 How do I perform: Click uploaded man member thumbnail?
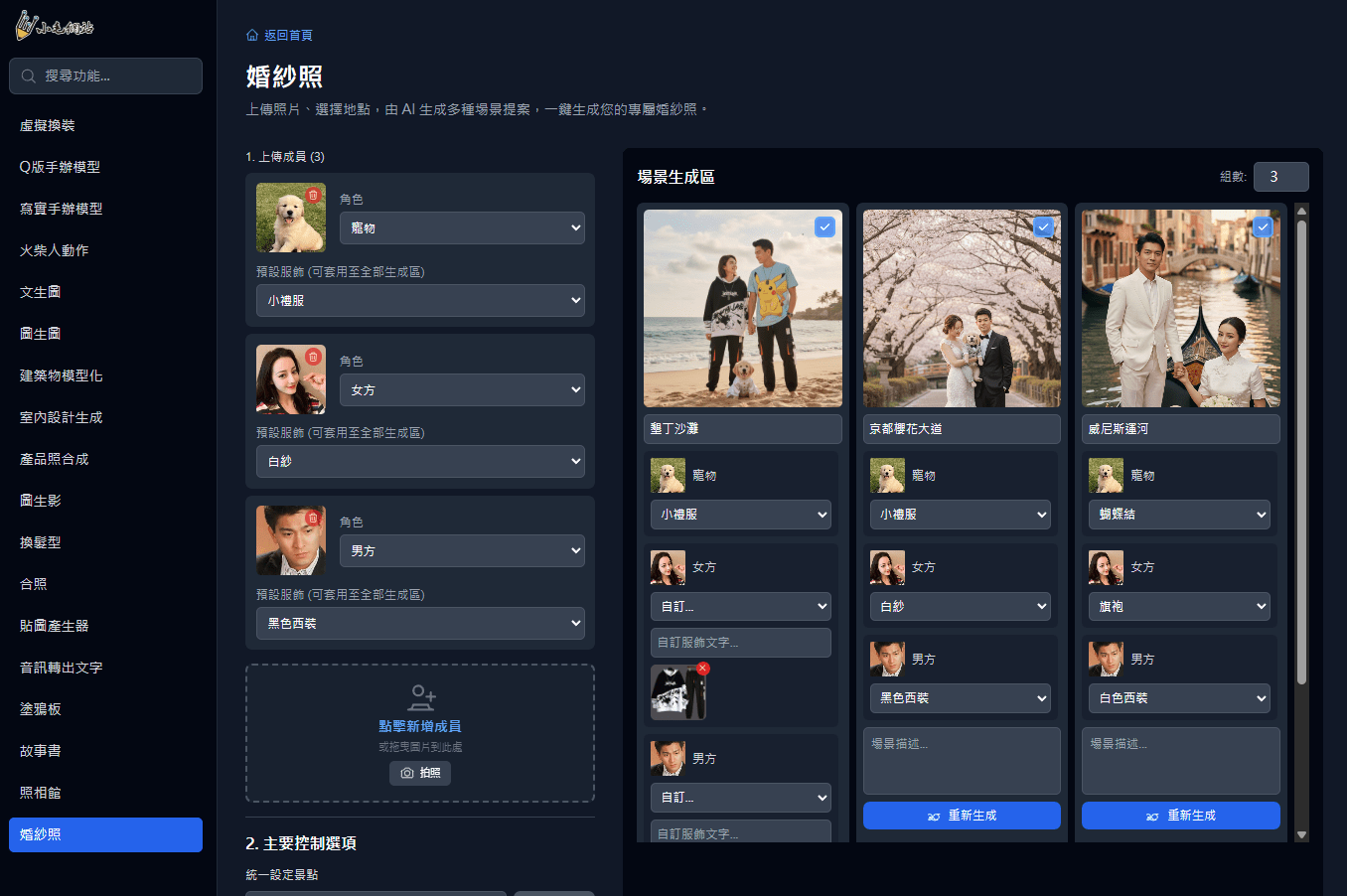coord(290,540)
